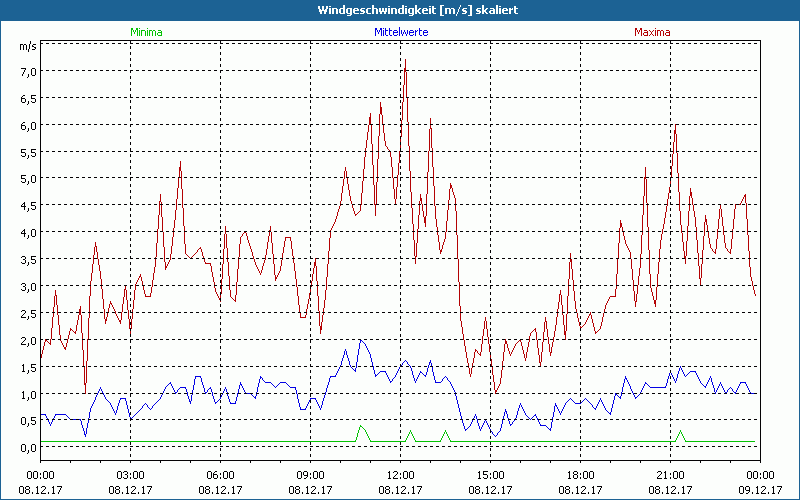Select the 5,0 y-axis label
800x500 pixels.
27,179
